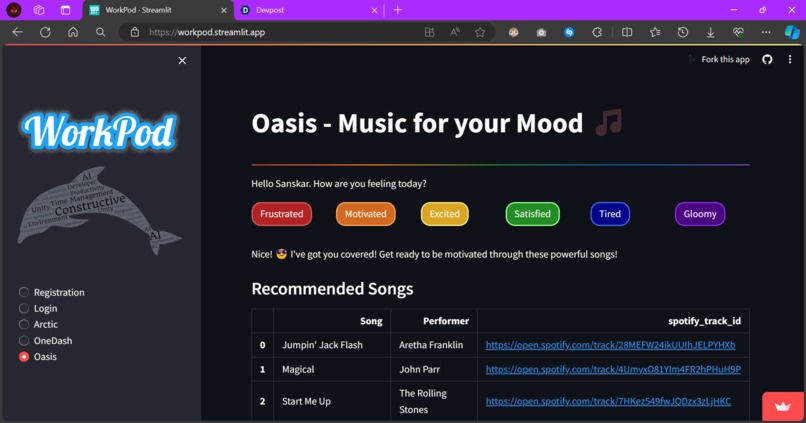Choose the green Satisfied mood button
The height and width of the screenshot is (423, 806).
[x=533, y=214]
